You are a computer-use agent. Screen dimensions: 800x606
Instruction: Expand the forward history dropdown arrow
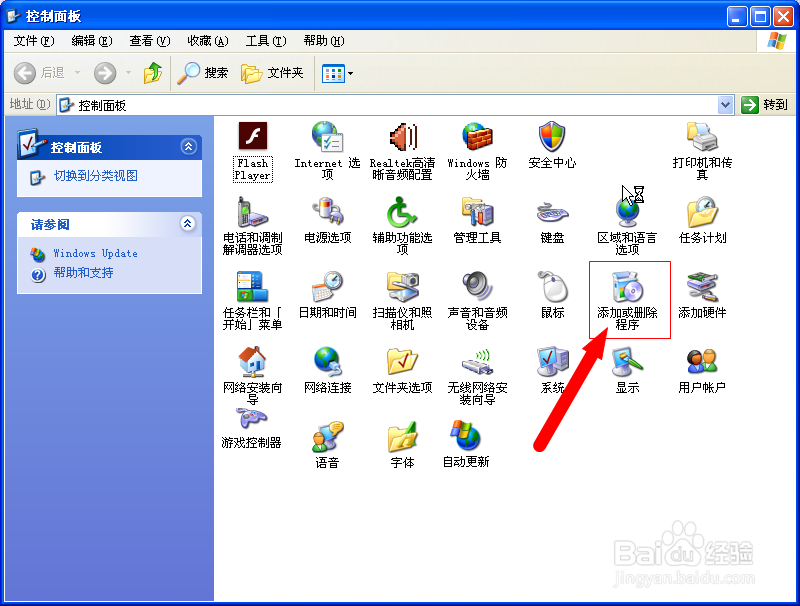[x=128, y=73]
